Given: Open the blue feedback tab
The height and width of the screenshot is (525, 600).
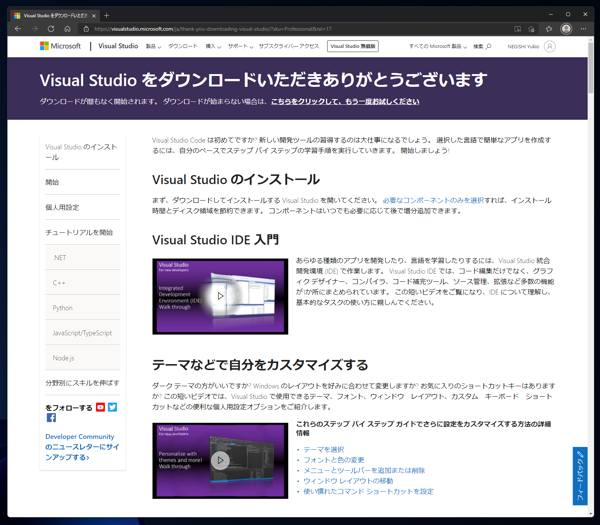Looking at the screenshot, I should coord(580,476).
